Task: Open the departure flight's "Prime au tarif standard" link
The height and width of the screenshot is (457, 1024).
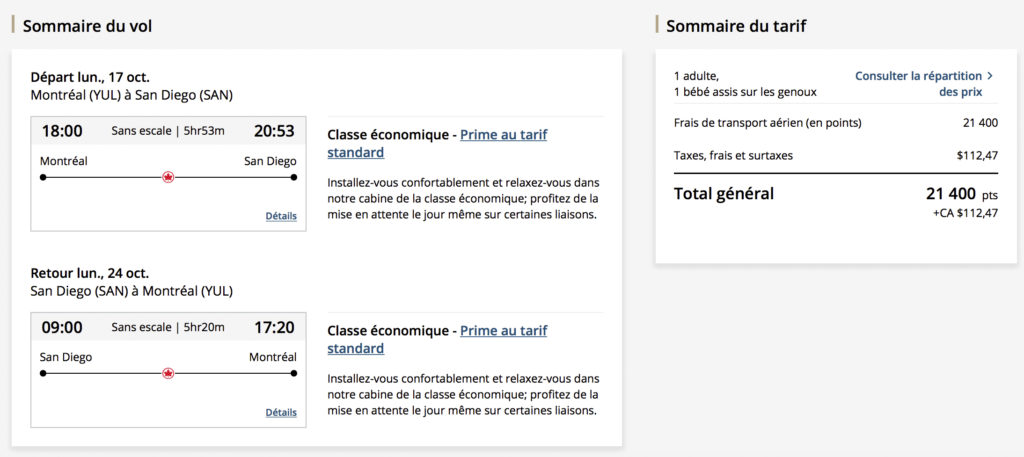Action: (503, 135)
